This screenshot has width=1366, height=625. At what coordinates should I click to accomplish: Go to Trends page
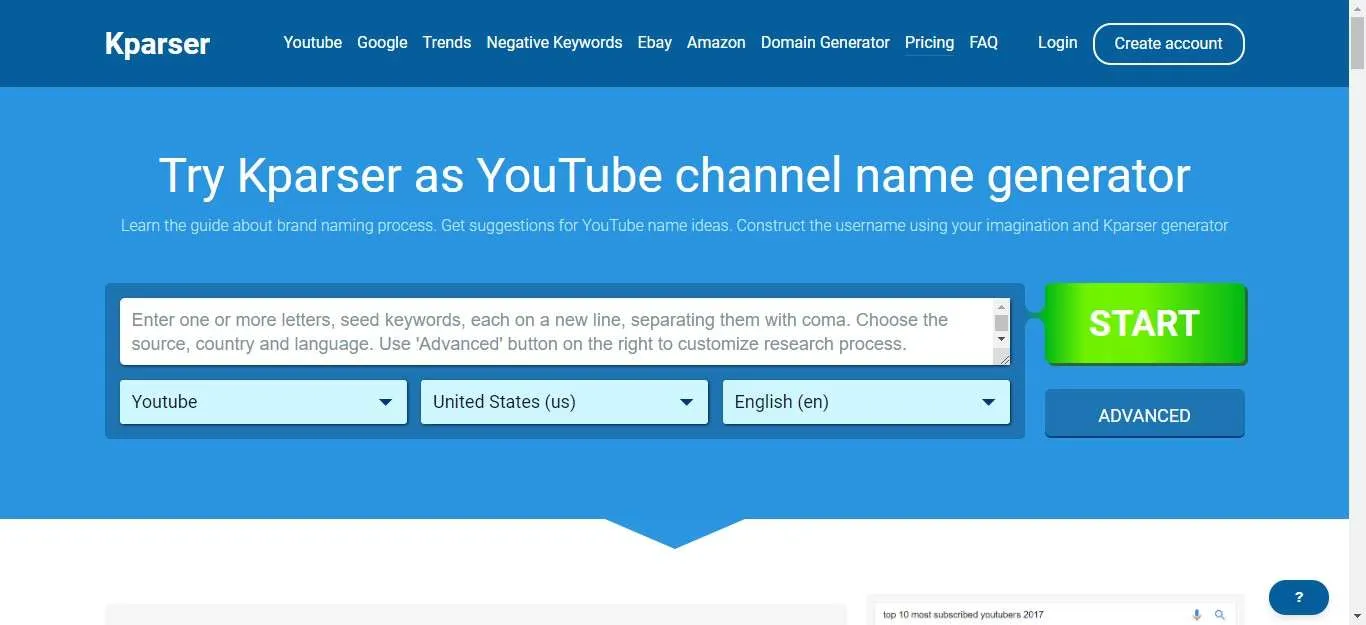click(x=446, y=42)
